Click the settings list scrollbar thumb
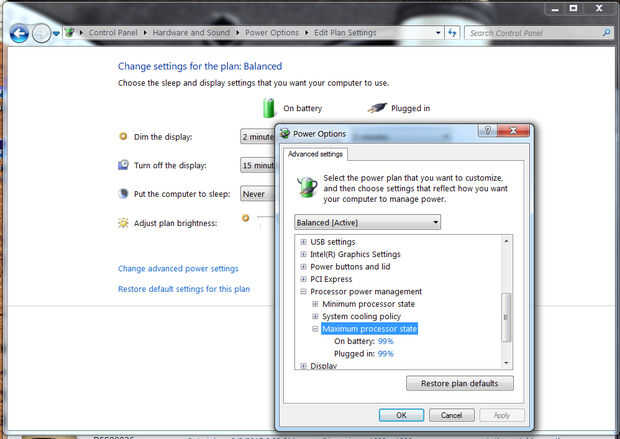The width and height of the screenshot is (620, 439). point(506,317)
